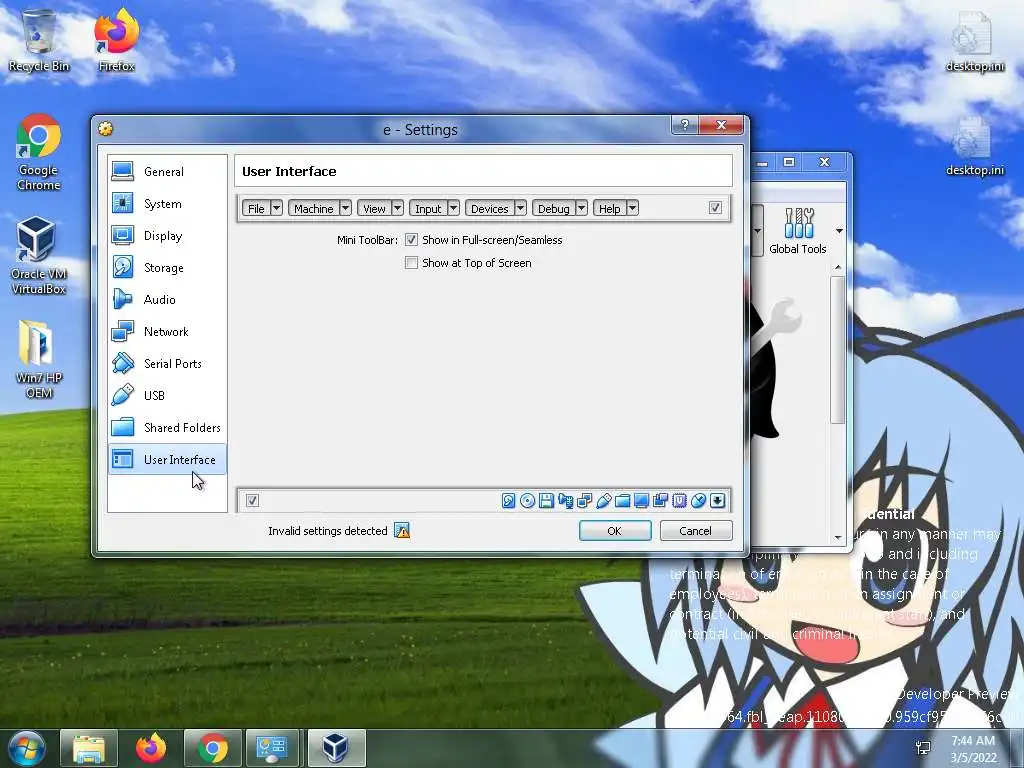Click the CPU features chip indicator icon
This screenshot has width=1024, height=768.
[x=679, y=501]
